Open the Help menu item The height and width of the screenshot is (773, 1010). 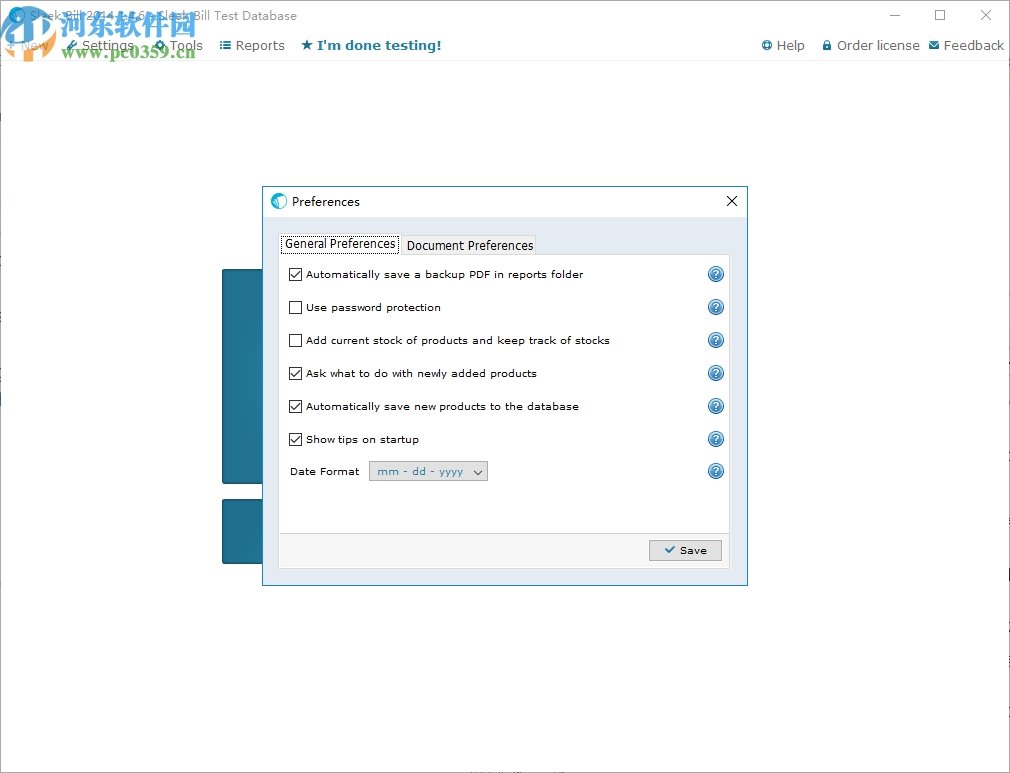[783, 45]
